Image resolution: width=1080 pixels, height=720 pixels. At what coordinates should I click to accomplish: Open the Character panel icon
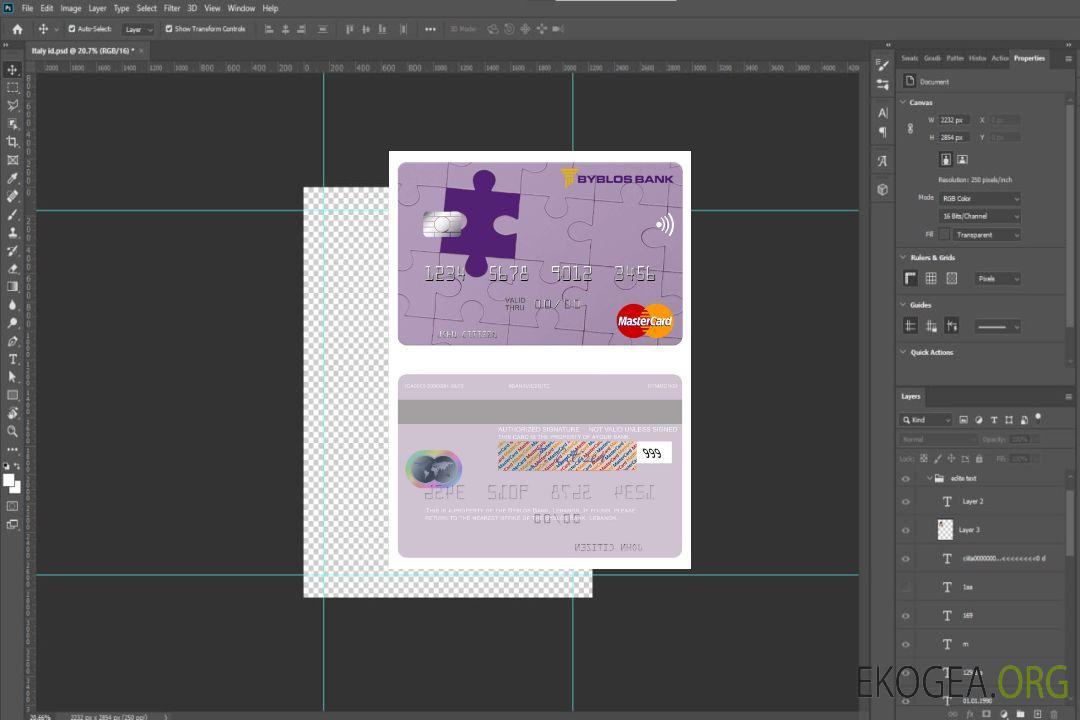pyautogui.click(x=883, y=113)
